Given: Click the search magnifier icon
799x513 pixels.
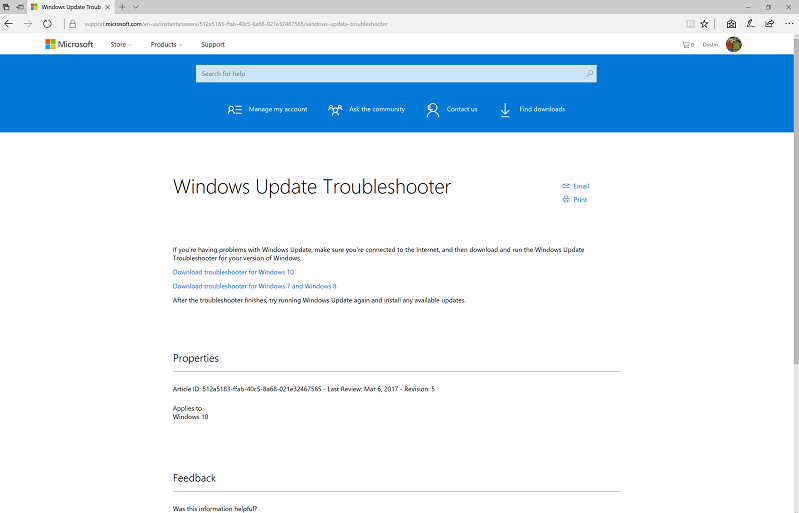Looking at the screenshot, I should pyautogui.click(x=589, y=73).
